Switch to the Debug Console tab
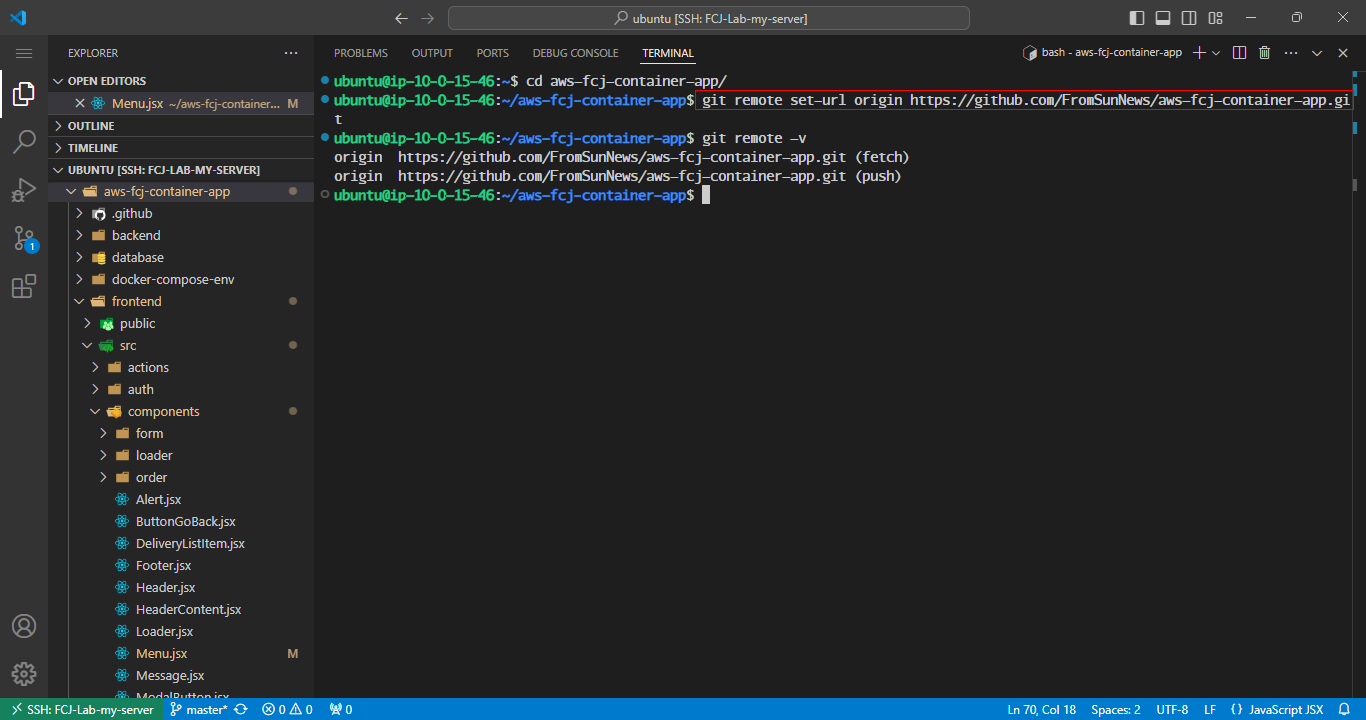Image resolution: width=1366 pixels, height=720 pixels. (575, 53)
